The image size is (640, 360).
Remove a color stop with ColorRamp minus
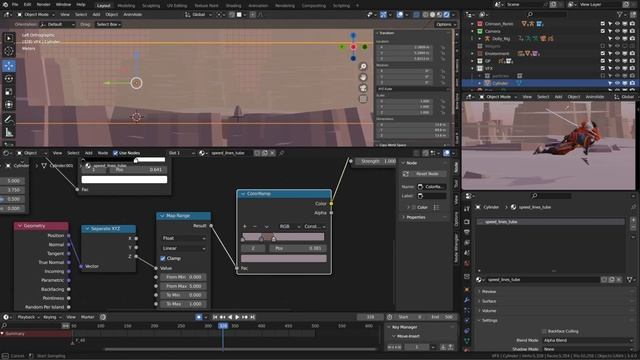pos(255,226)
